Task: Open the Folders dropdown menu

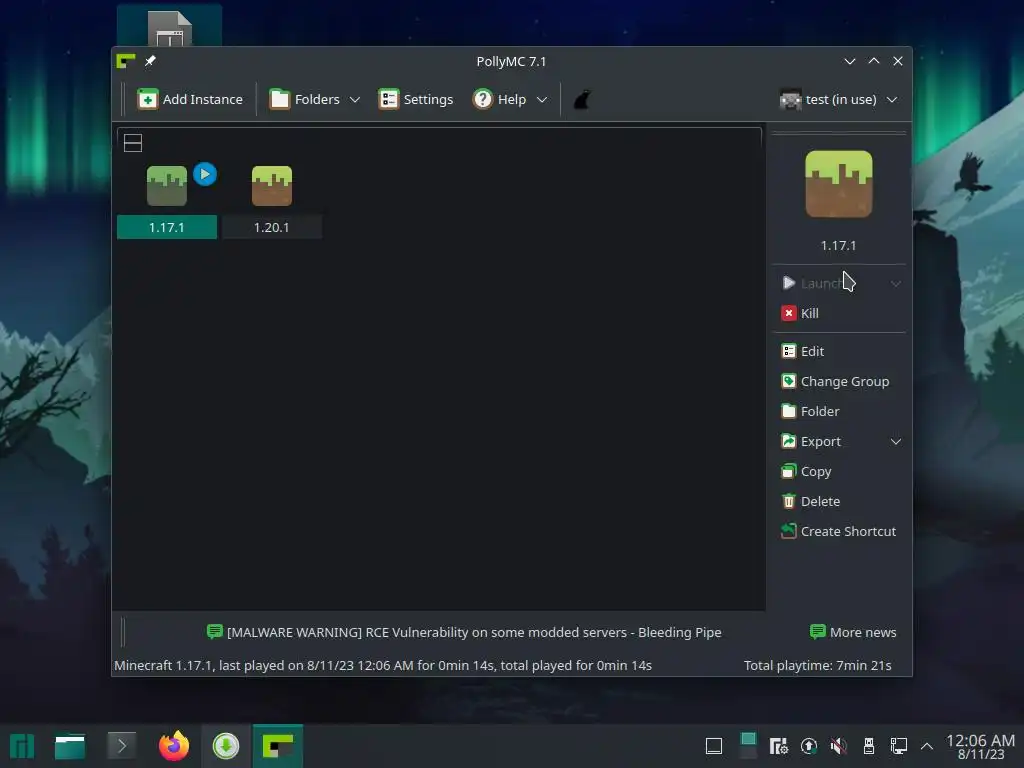Action: coord(315,99)
